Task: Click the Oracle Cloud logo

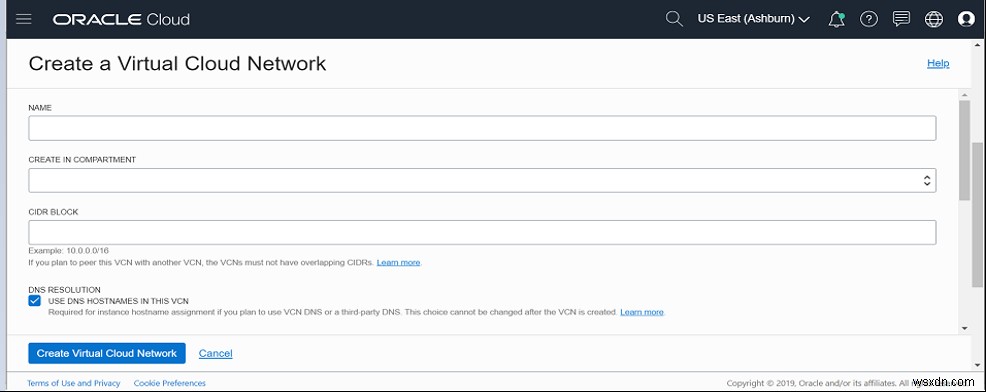Action: point(121,20)
